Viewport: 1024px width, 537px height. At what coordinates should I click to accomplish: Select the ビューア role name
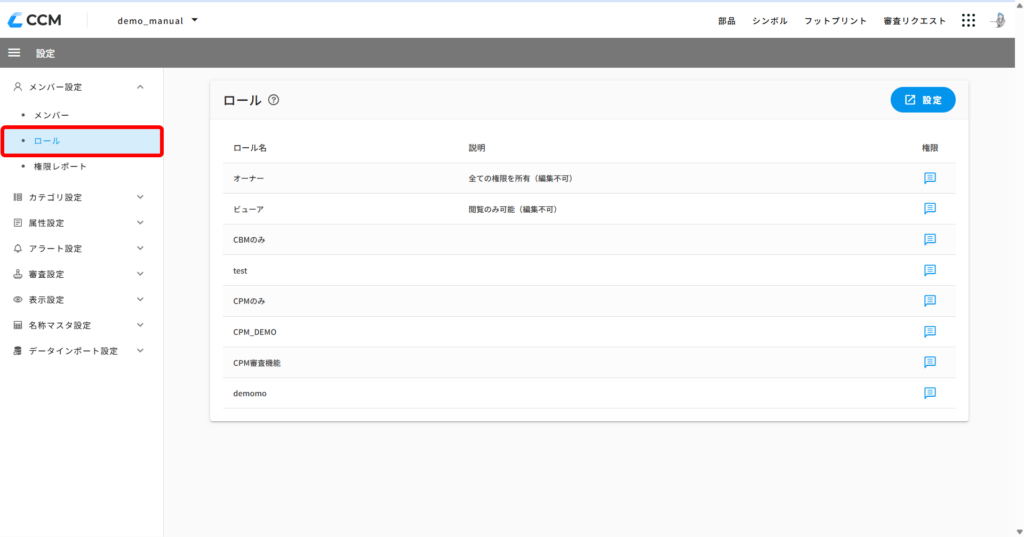click(249, 209)
